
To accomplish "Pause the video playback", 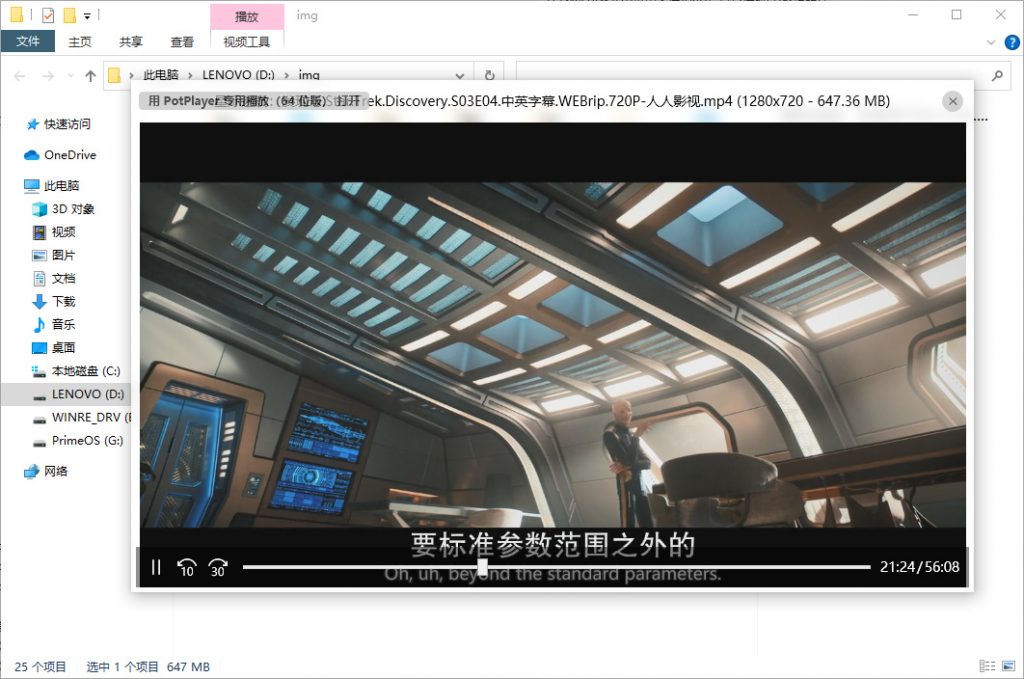I will pyautogui.click(x=156, y=567).
